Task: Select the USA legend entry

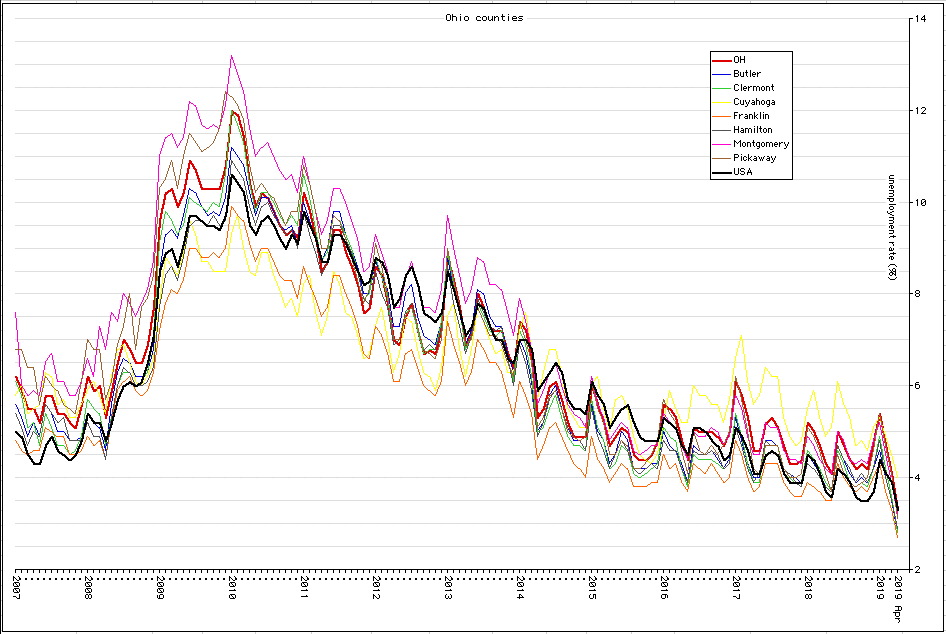Action: coord(732,172)
